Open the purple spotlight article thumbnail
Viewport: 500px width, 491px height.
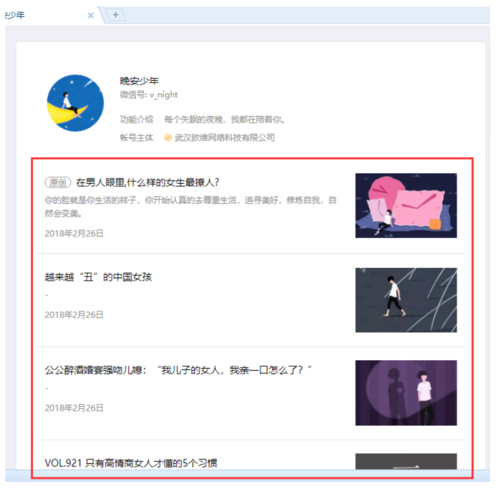point(406,393)
